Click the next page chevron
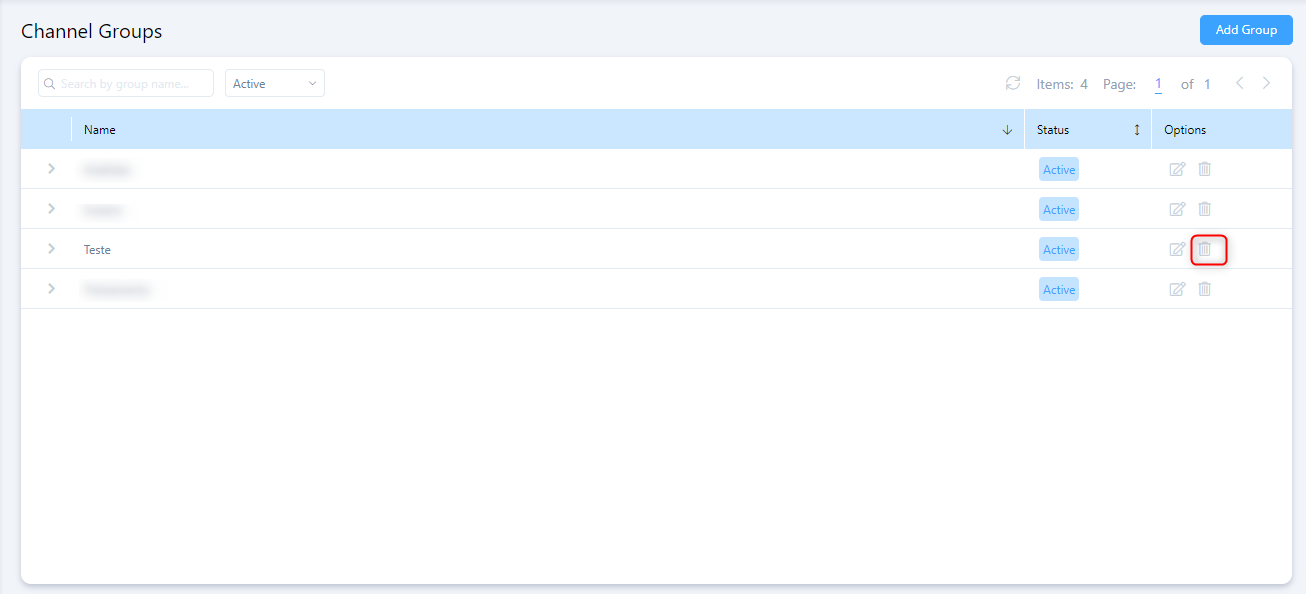 coord(1266,83)
